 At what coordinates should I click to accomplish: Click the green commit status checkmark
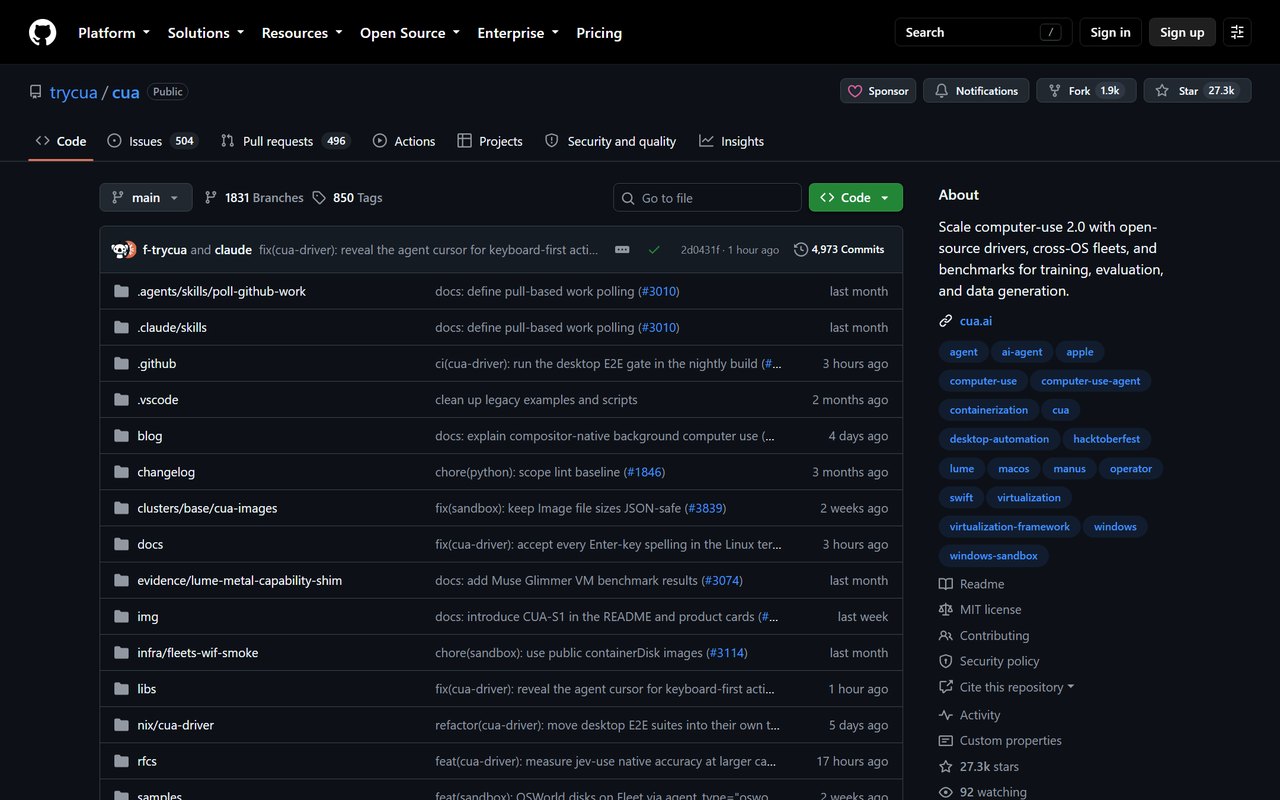[654, 249]
